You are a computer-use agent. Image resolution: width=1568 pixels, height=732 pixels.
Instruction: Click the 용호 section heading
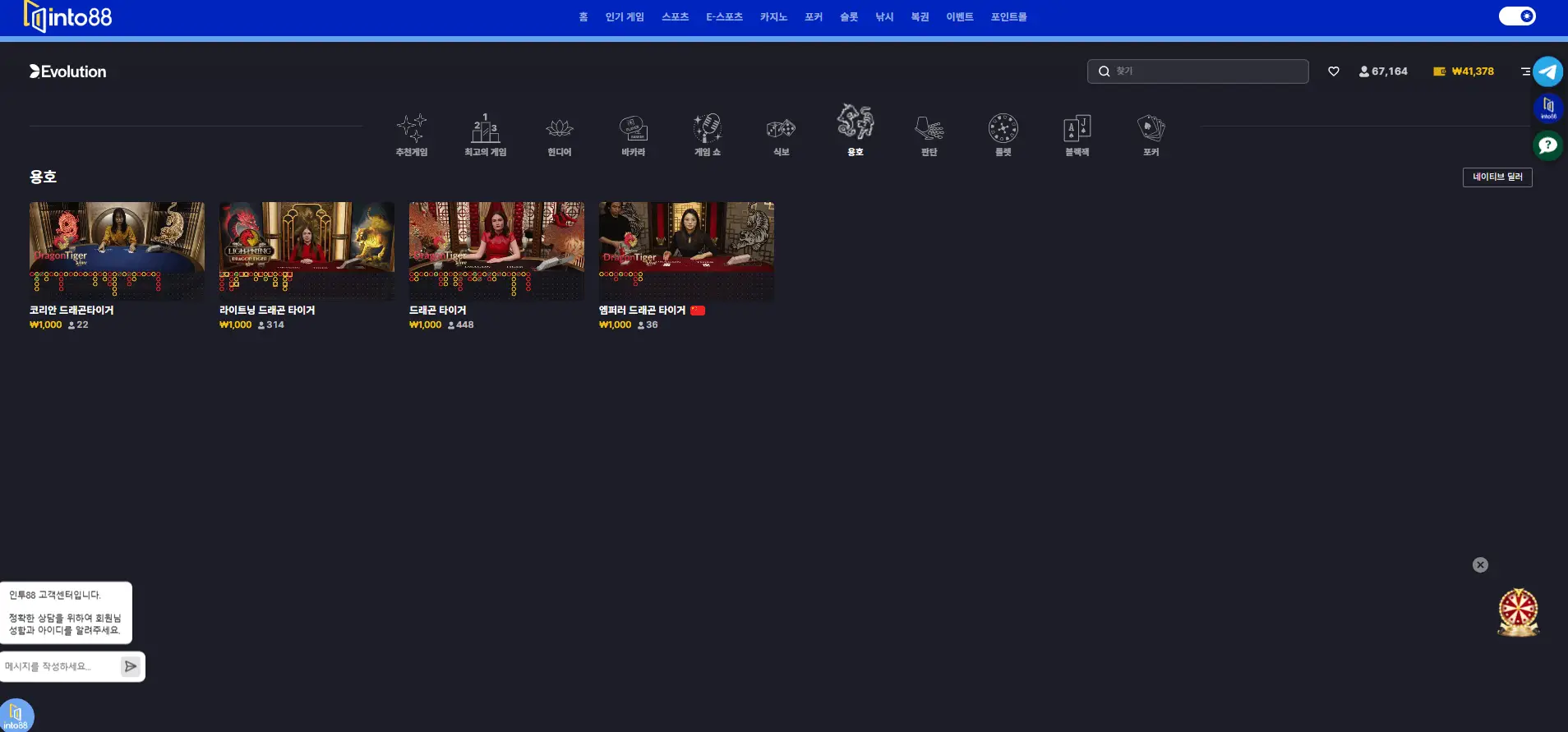point(43,177)
